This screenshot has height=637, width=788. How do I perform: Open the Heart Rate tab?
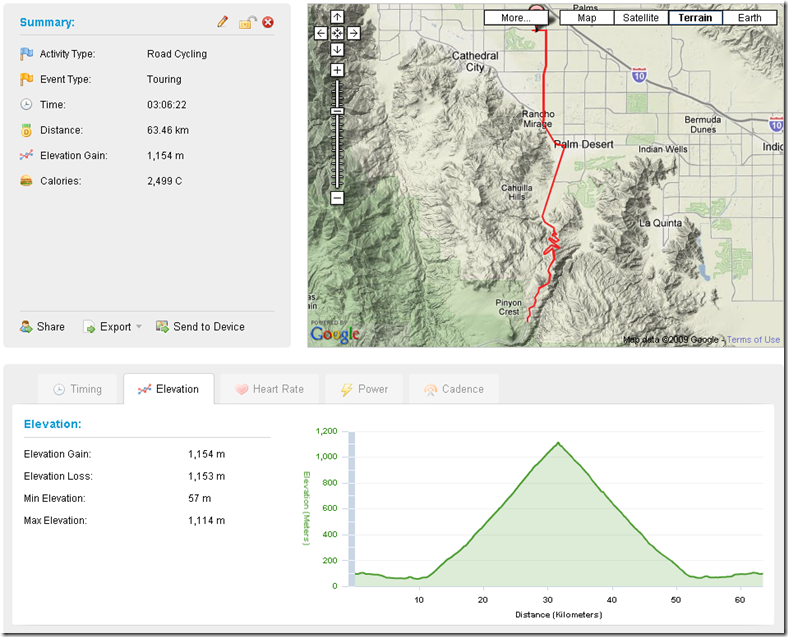pos(269,389)
